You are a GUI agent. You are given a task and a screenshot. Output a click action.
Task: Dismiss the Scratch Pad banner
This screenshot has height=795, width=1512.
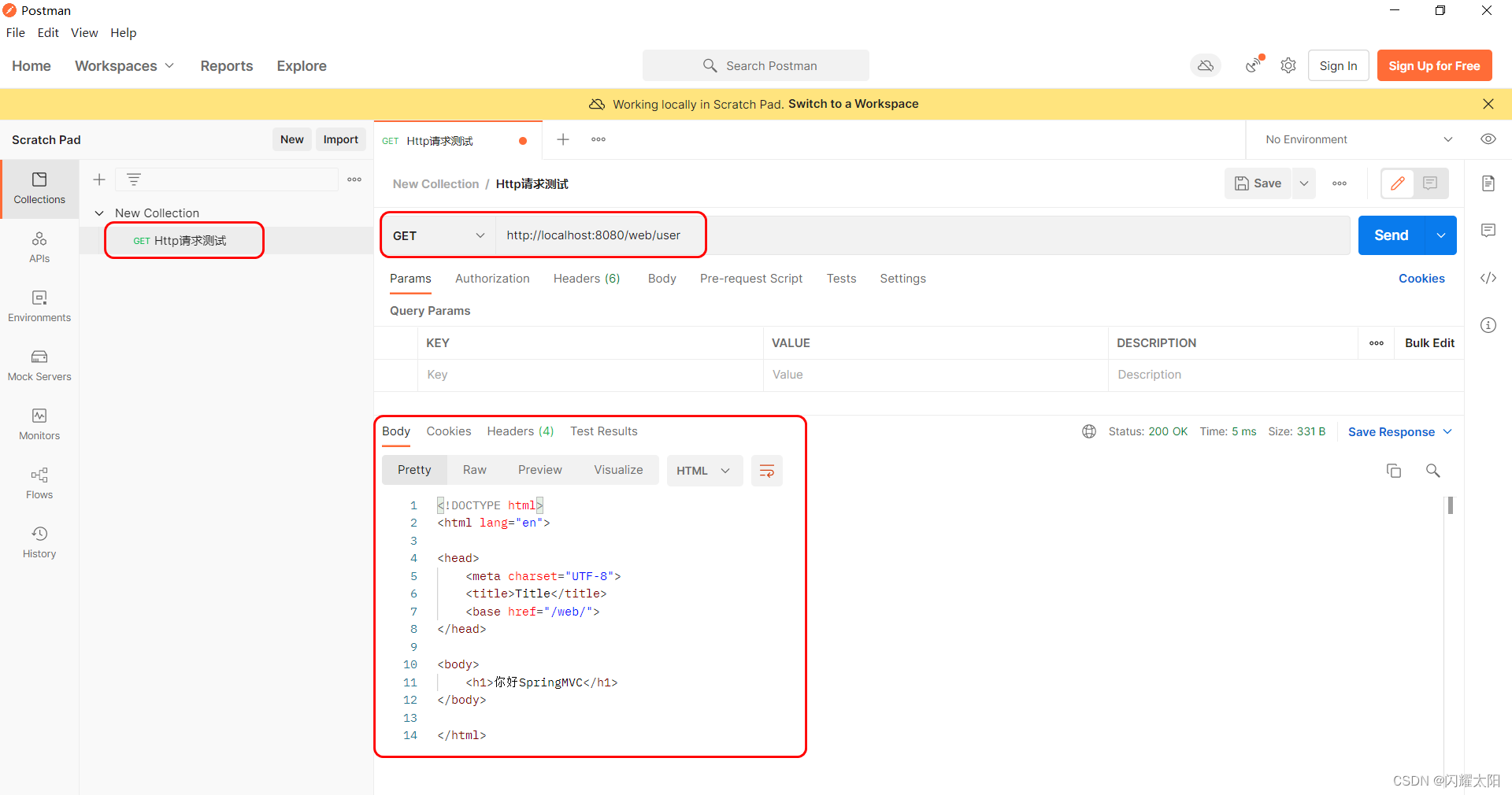pyautogui.click(x=1488, y=104)
